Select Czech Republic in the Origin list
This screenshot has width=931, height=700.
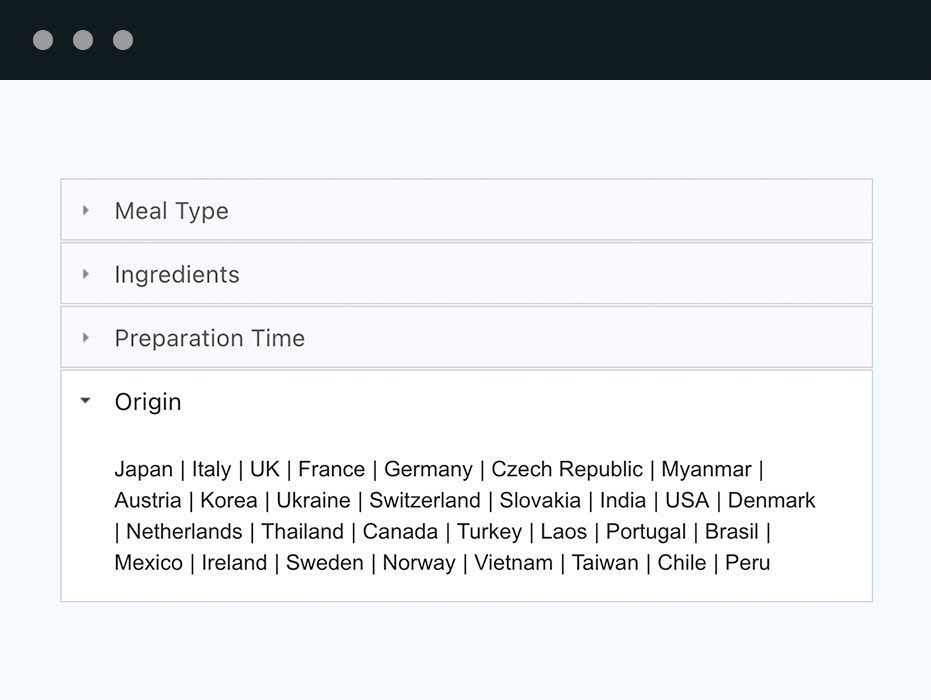tap(567, 470)
